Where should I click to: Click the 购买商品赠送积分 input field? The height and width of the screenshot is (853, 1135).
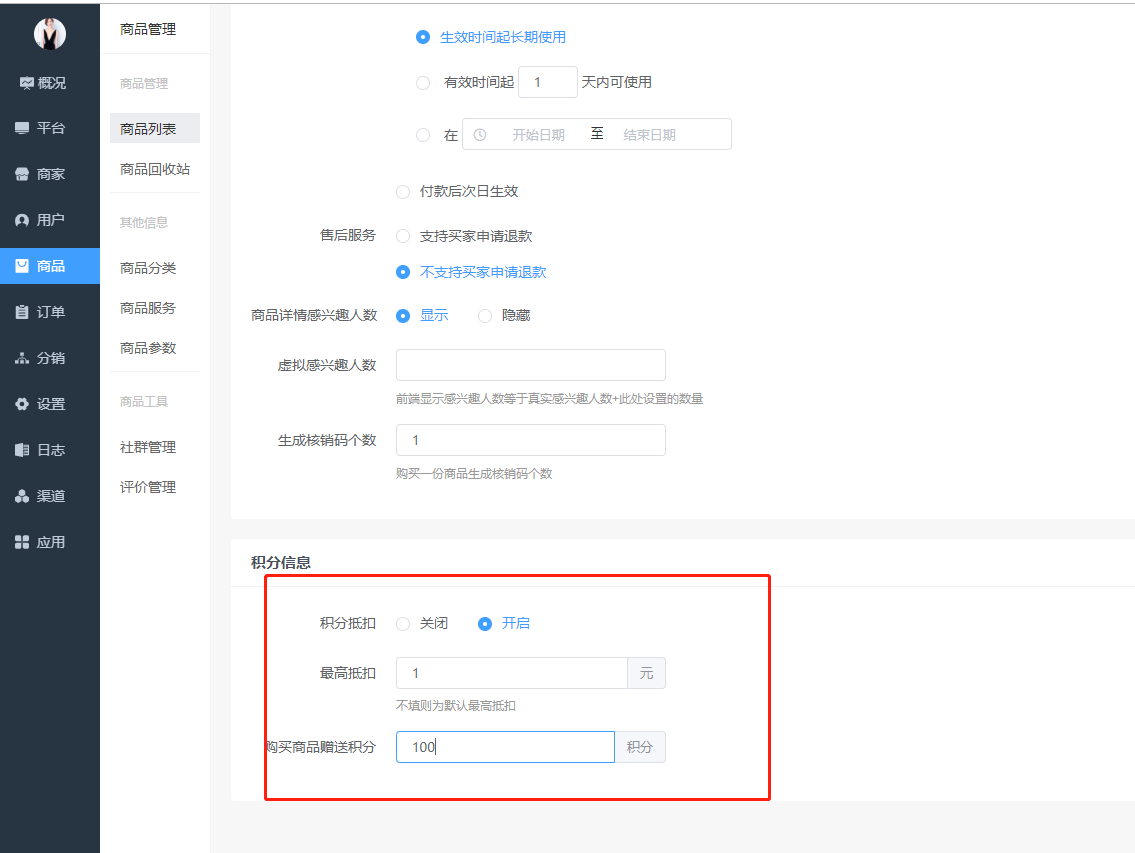(505, 747)
